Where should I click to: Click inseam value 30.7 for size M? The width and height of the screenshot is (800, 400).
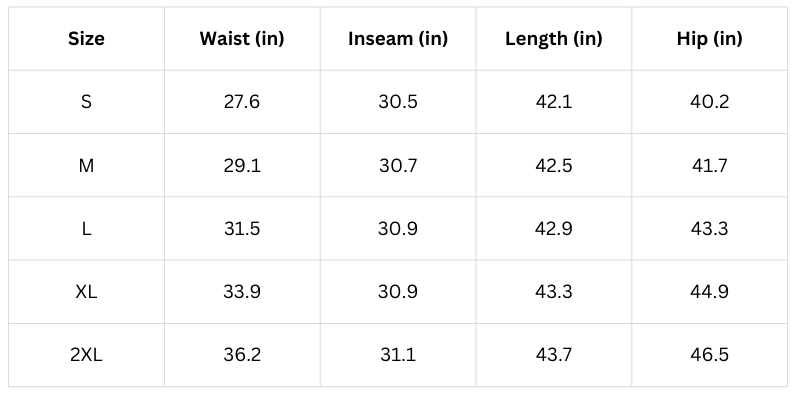(x=398, y=165)
